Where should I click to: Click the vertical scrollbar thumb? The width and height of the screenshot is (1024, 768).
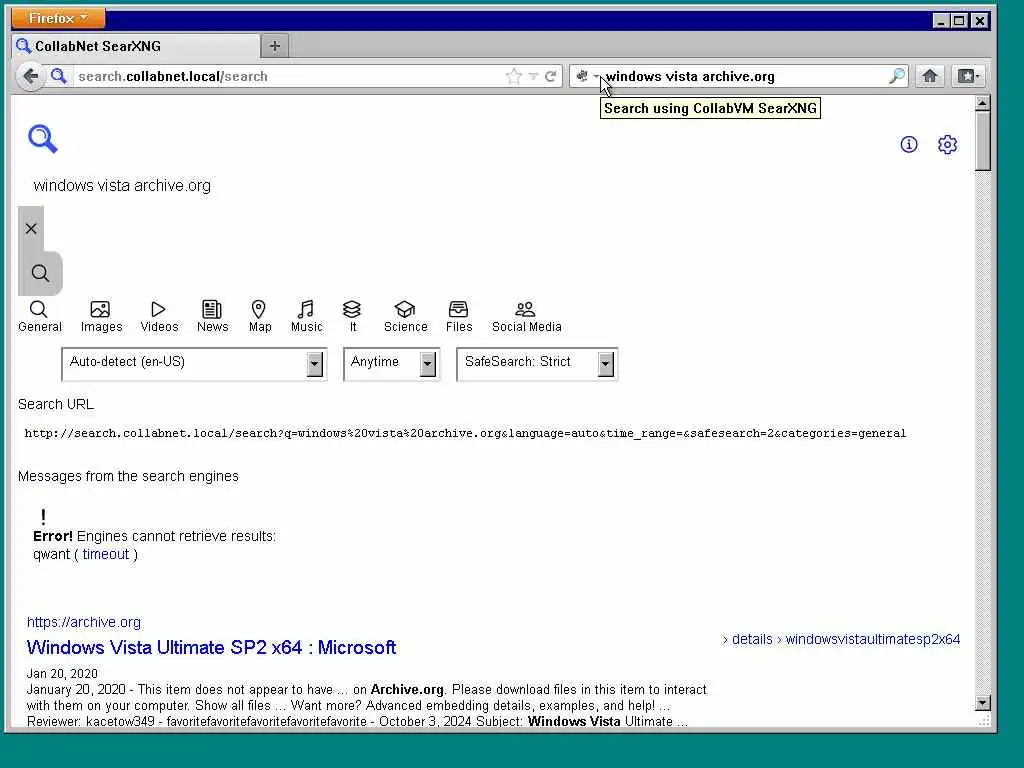point(982,140)
